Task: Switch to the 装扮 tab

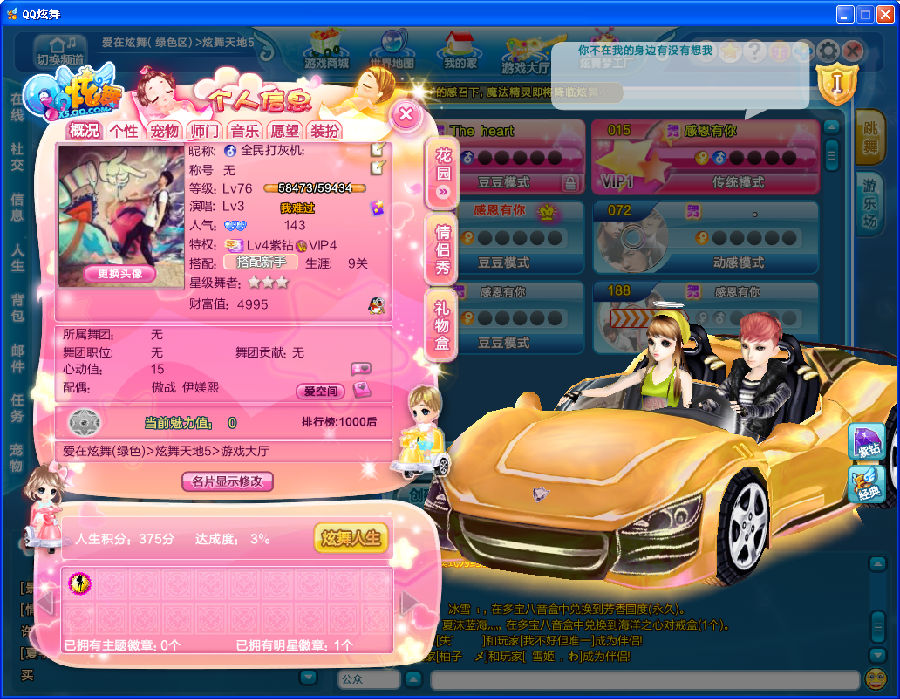Action: pos(325,131)
